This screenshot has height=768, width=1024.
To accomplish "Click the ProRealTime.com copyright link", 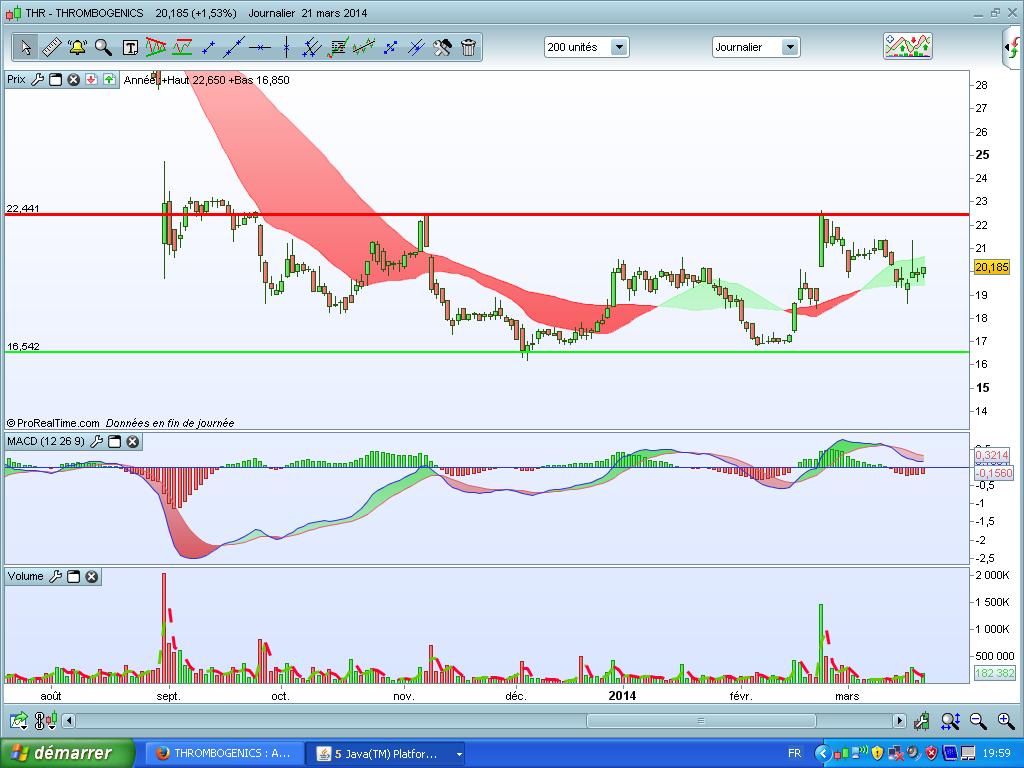I will (53, 423).
